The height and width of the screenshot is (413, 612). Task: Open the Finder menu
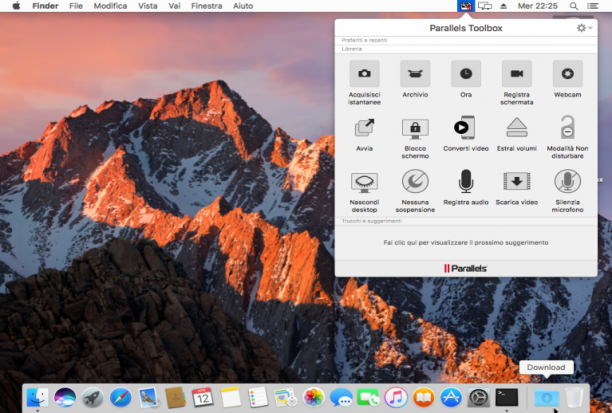pyautogui.click(x=45, y=6)
